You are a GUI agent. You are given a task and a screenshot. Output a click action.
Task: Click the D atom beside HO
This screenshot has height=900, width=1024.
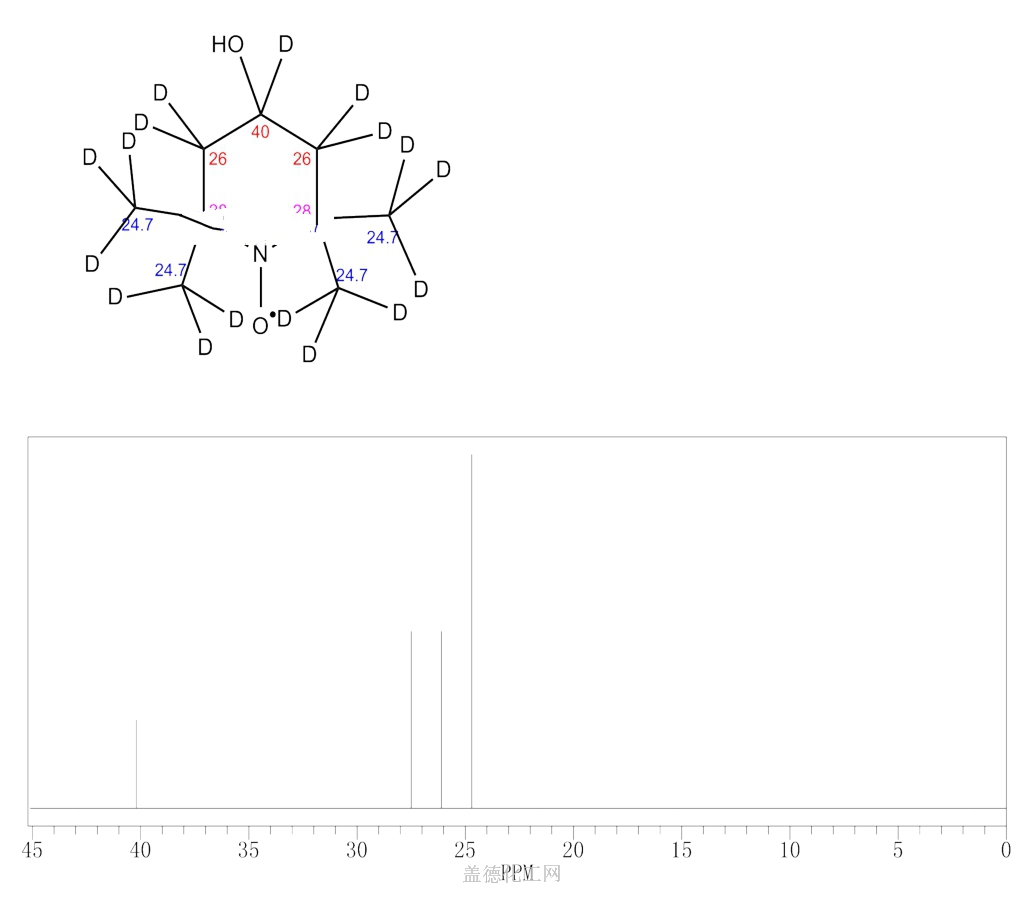[286, 44]
